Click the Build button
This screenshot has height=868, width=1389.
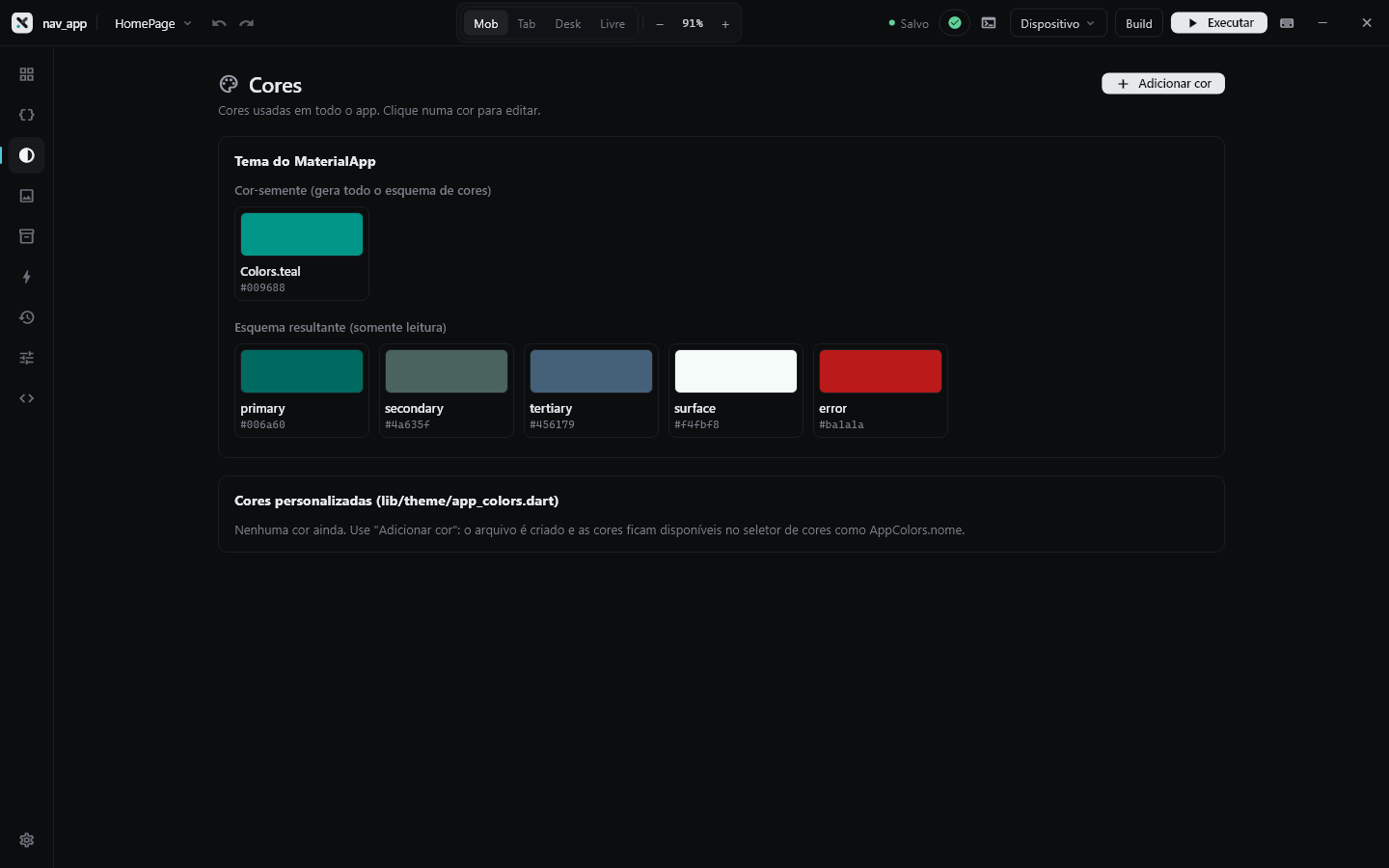(x=1139, y=23)
